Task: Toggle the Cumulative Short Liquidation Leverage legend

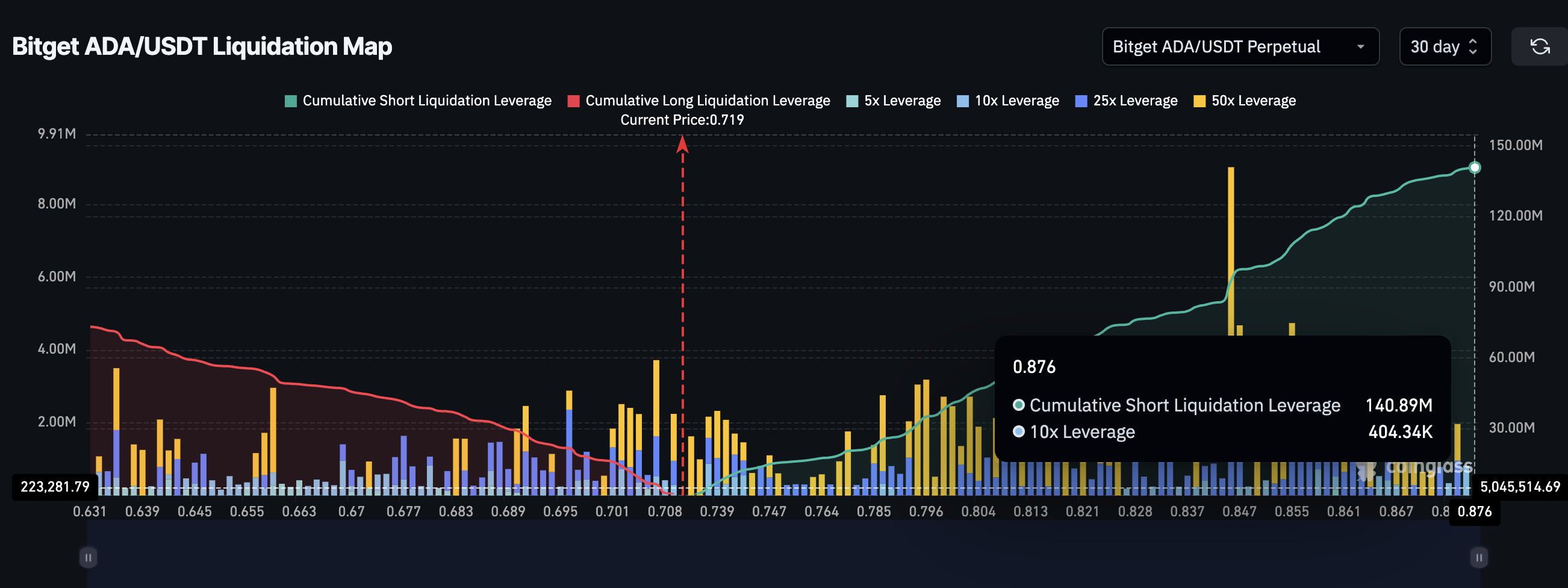Action: [420, 101]
